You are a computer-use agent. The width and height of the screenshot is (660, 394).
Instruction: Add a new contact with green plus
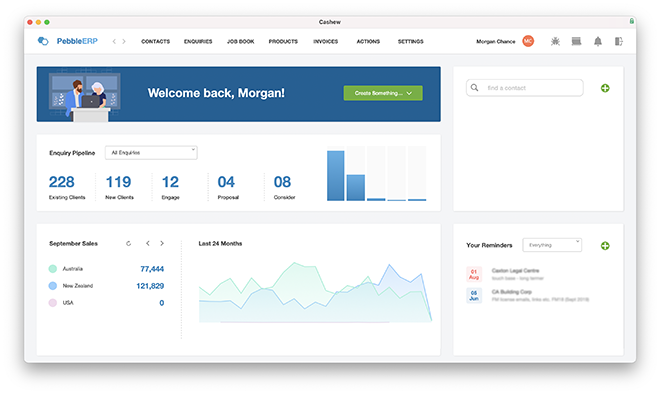point(605,88)
